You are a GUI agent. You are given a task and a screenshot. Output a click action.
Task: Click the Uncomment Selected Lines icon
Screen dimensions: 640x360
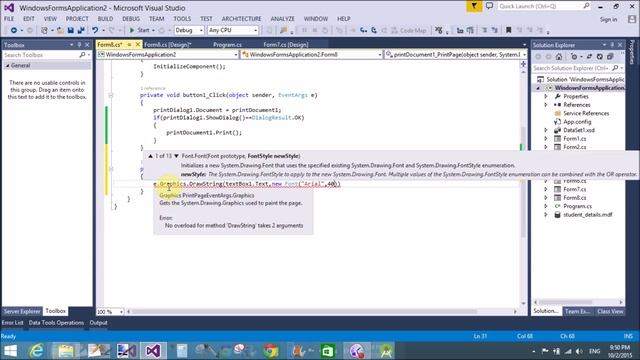[495, 30]
